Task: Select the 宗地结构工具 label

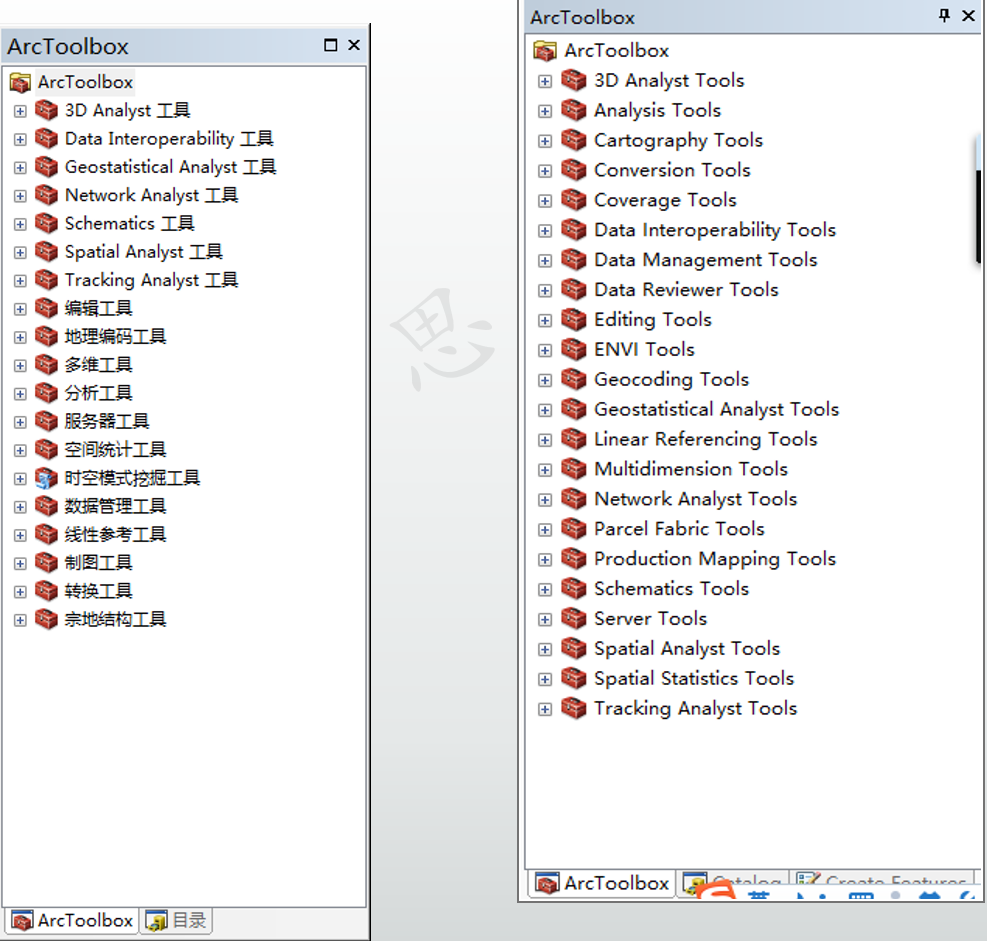Action: point(115,619)
